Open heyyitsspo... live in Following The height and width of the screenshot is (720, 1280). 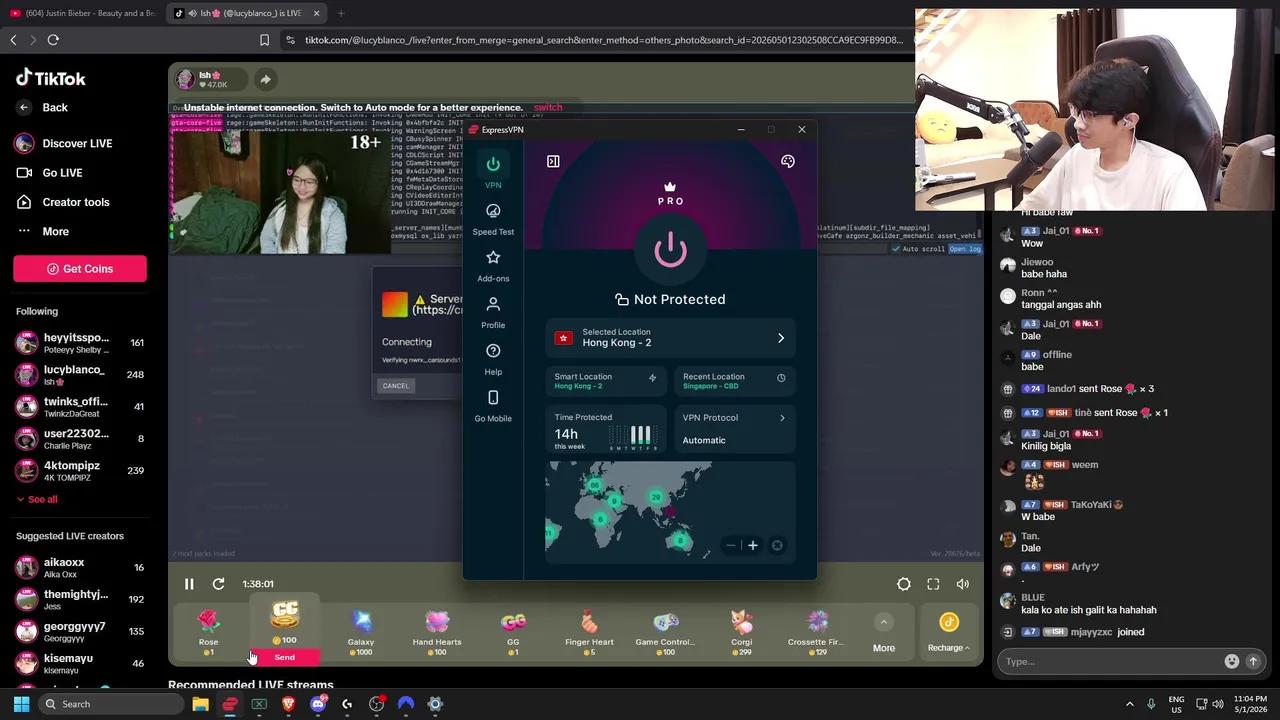80,343
